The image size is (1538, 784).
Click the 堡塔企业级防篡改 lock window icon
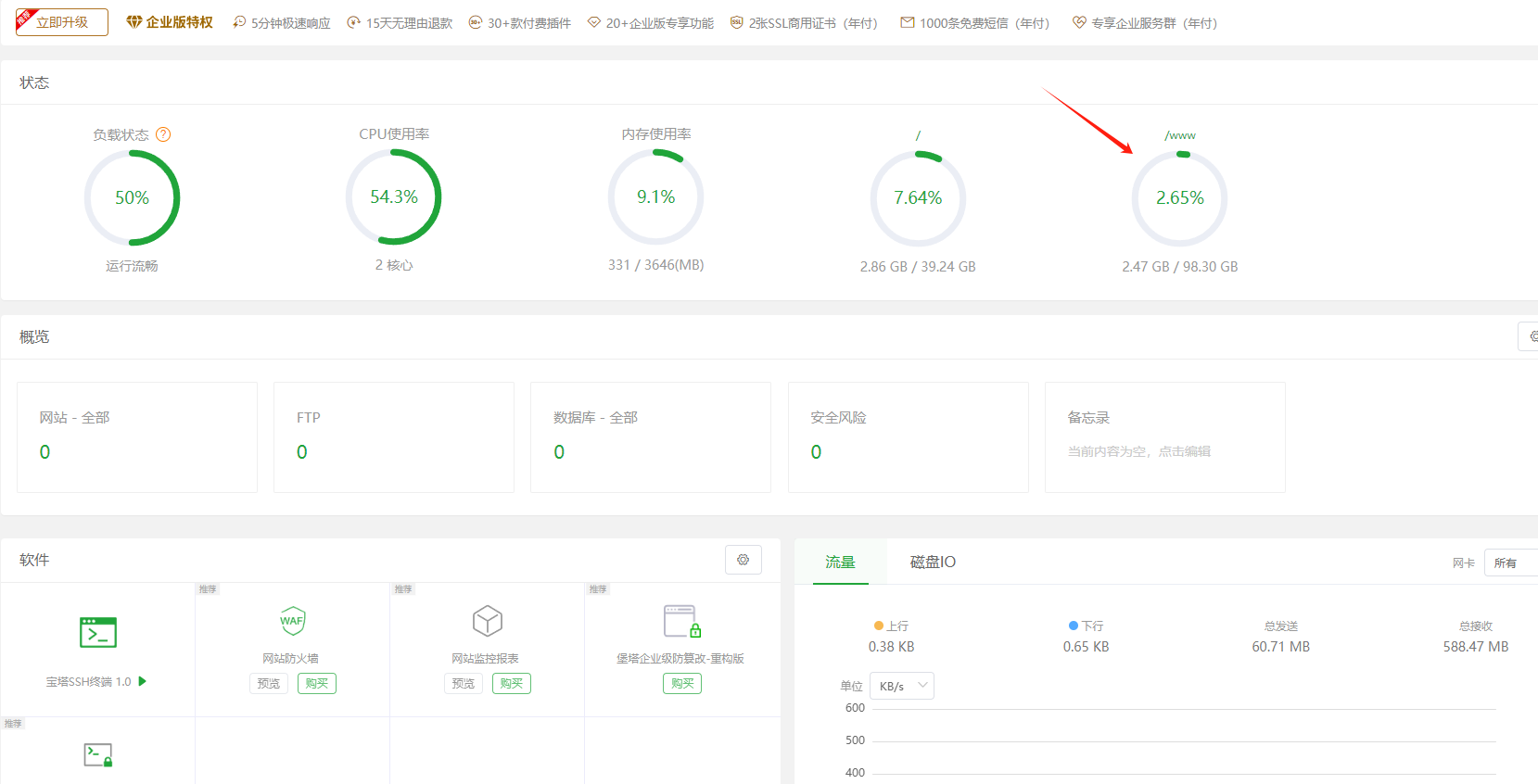point(682,621)
